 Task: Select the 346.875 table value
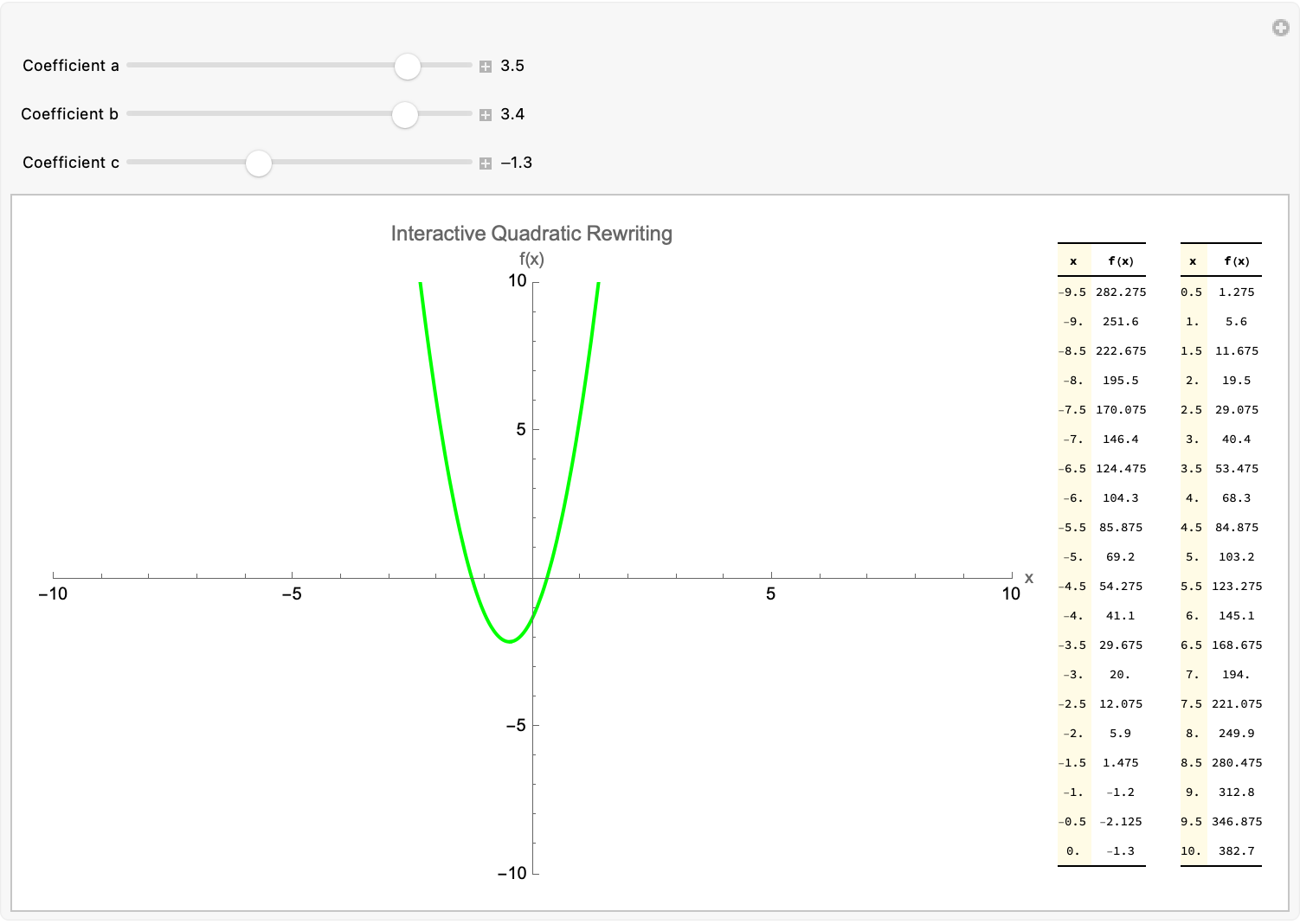[1237, 822]
